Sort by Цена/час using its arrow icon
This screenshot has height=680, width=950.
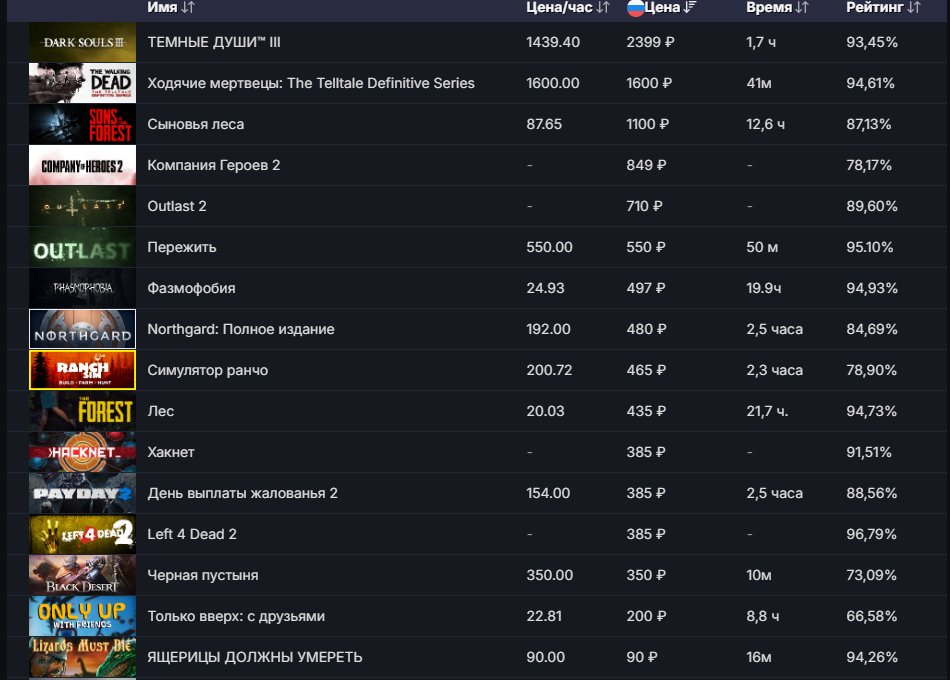602,8
